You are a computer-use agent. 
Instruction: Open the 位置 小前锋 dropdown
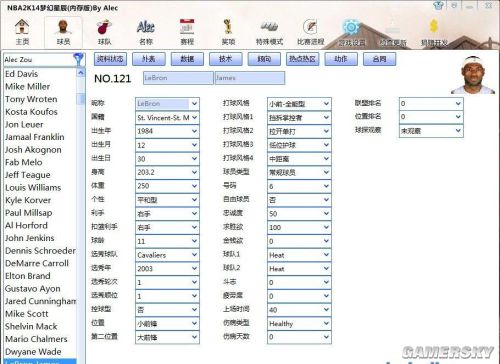(x=167, y=323)
